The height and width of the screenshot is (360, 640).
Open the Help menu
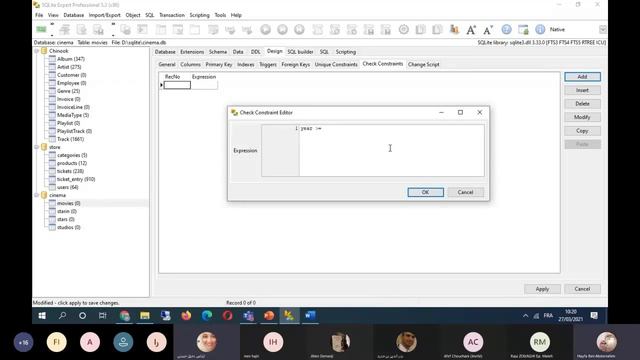[236, 15]
